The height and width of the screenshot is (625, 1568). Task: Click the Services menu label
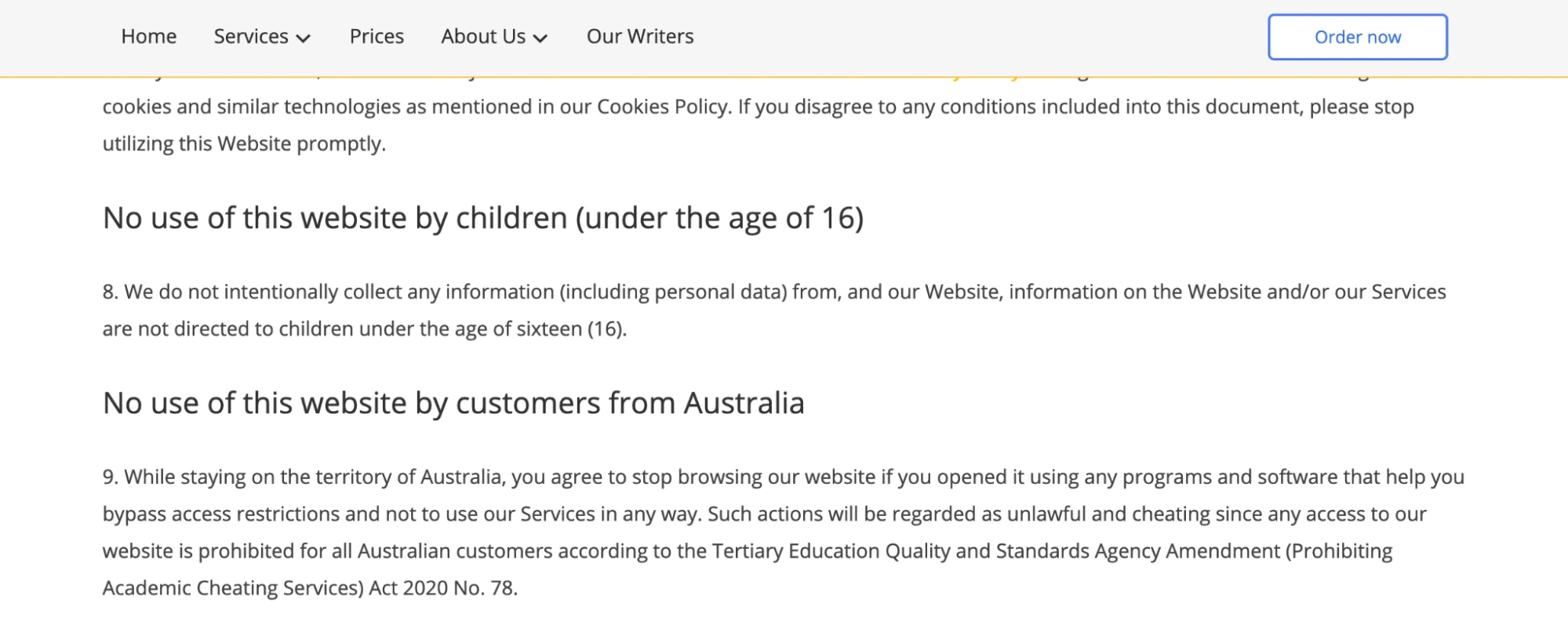point(251,37)
